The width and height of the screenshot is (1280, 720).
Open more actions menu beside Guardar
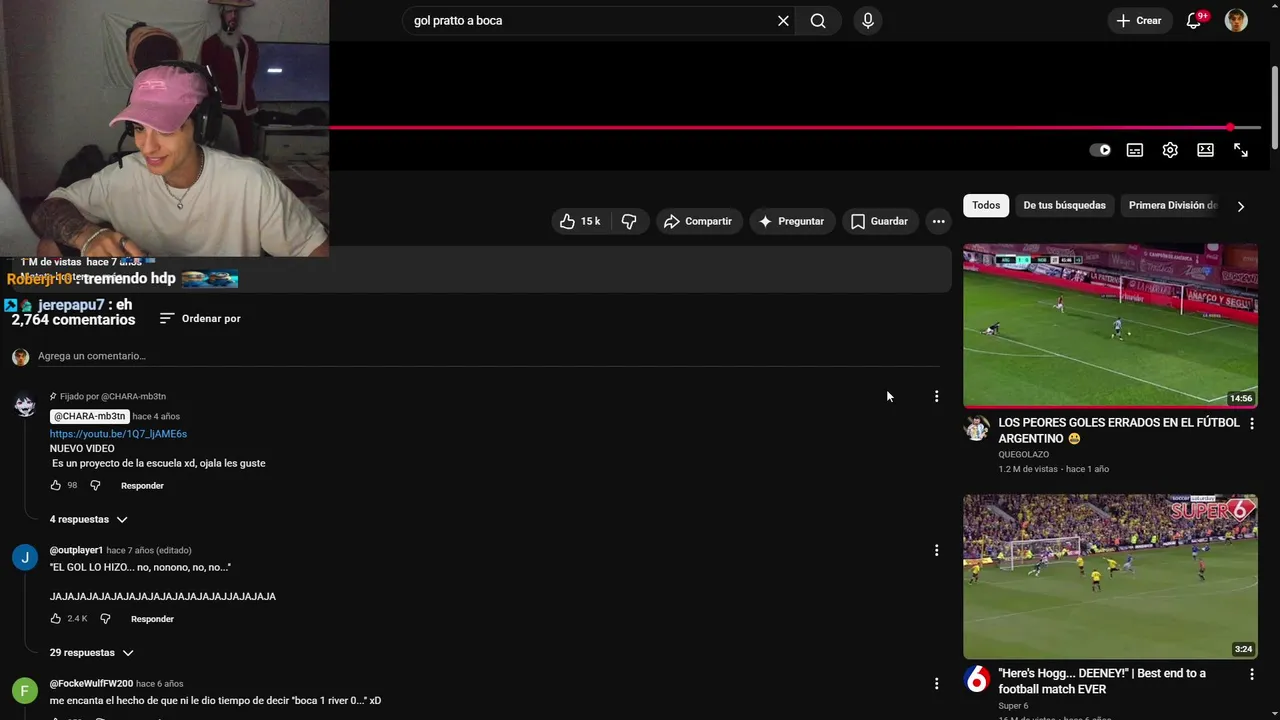(938, 221)
